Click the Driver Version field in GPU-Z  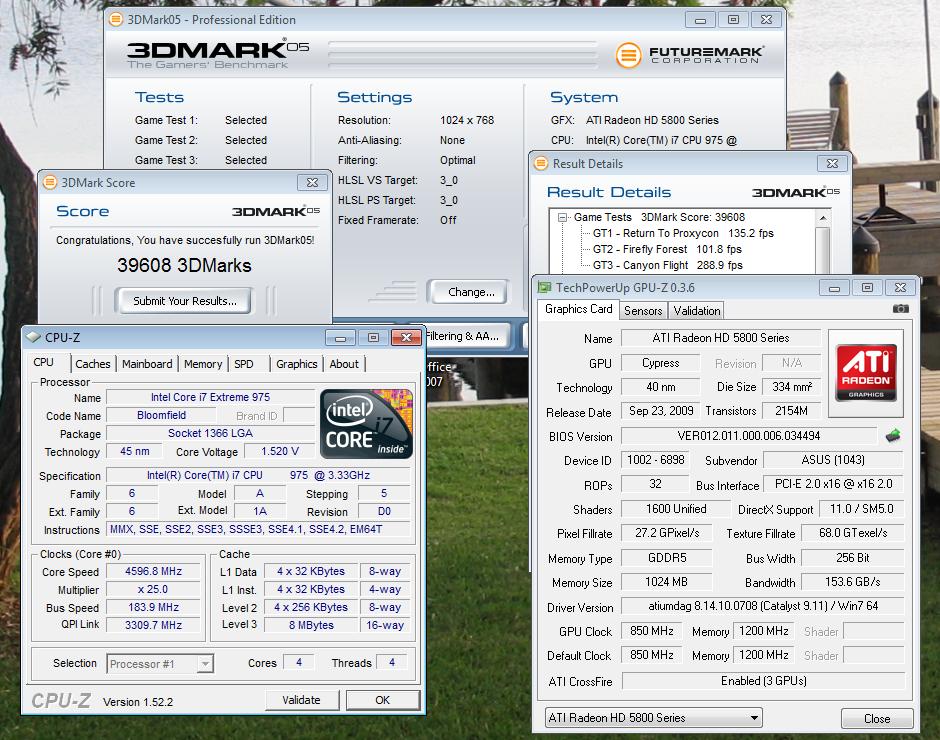tap(763, 606)
